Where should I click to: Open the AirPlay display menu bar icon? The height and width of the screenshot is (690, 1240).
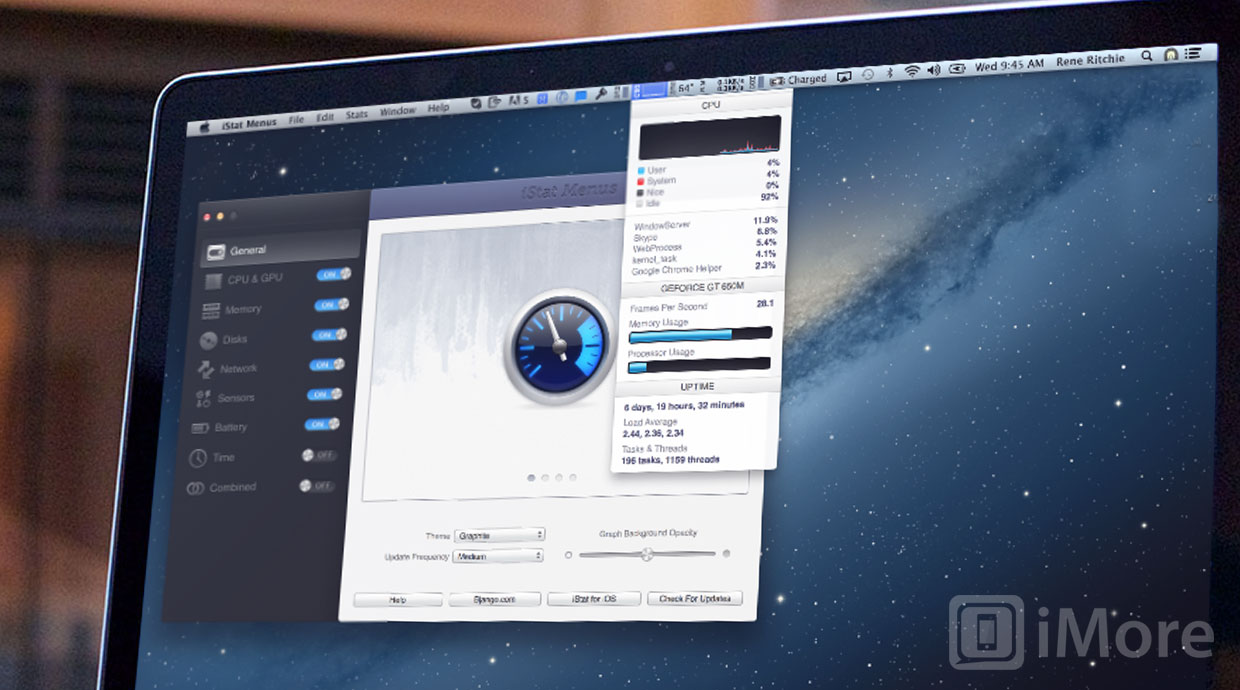click(x=844, y=76)
